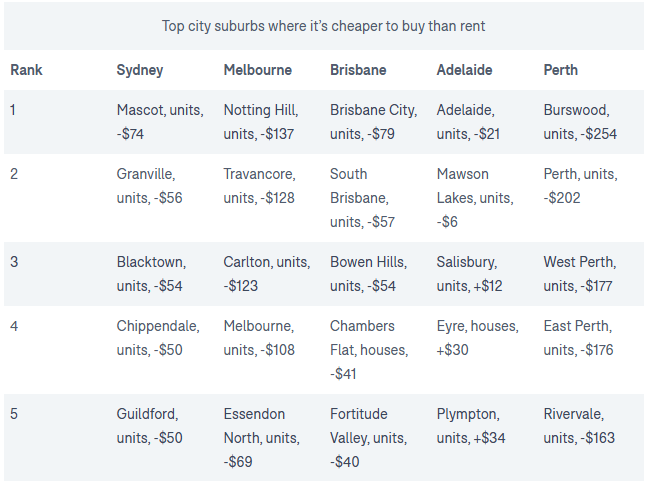Select the Granville units cell
The image size is (648, 481).
click(x=150, y=186)
